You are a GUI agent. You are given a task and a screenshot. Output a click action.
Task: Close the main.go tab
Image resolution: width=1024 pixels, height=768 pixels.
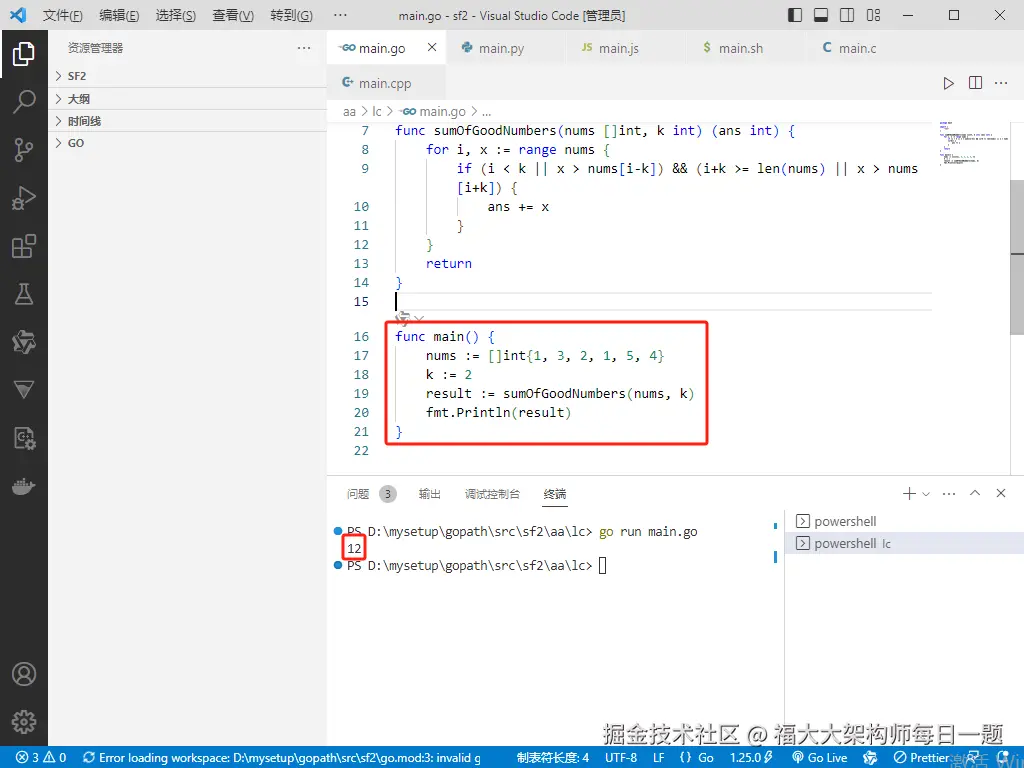coord(432,47)
